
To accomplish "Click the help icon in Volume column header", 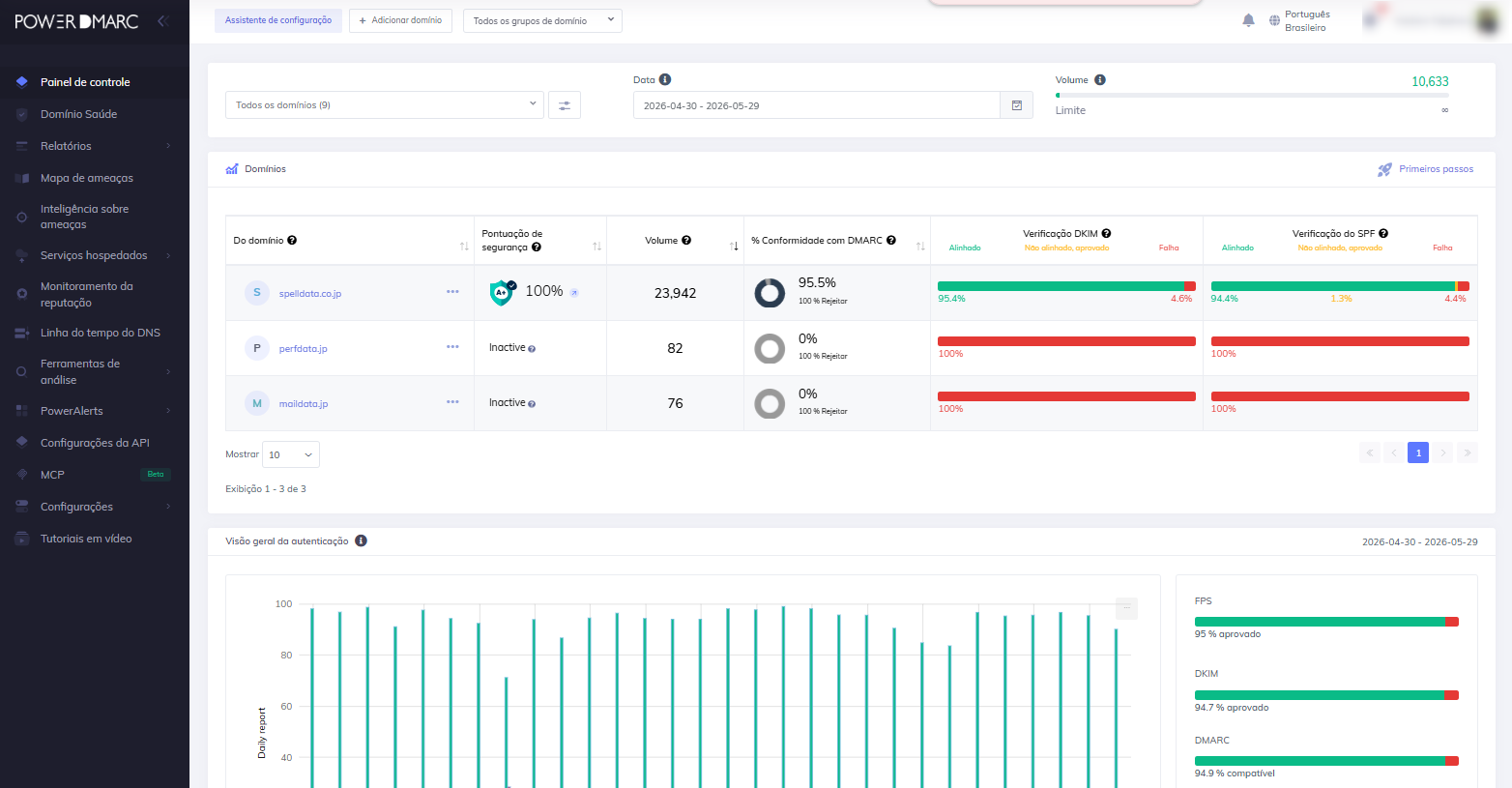I will coord(686,240).
